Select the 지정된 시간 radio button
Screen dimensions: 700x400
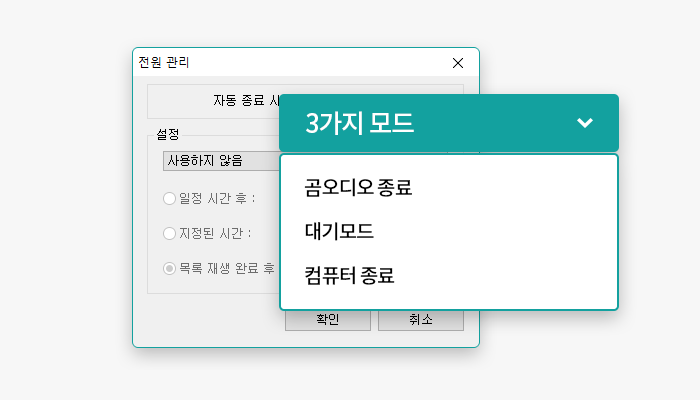pos(169,233)
